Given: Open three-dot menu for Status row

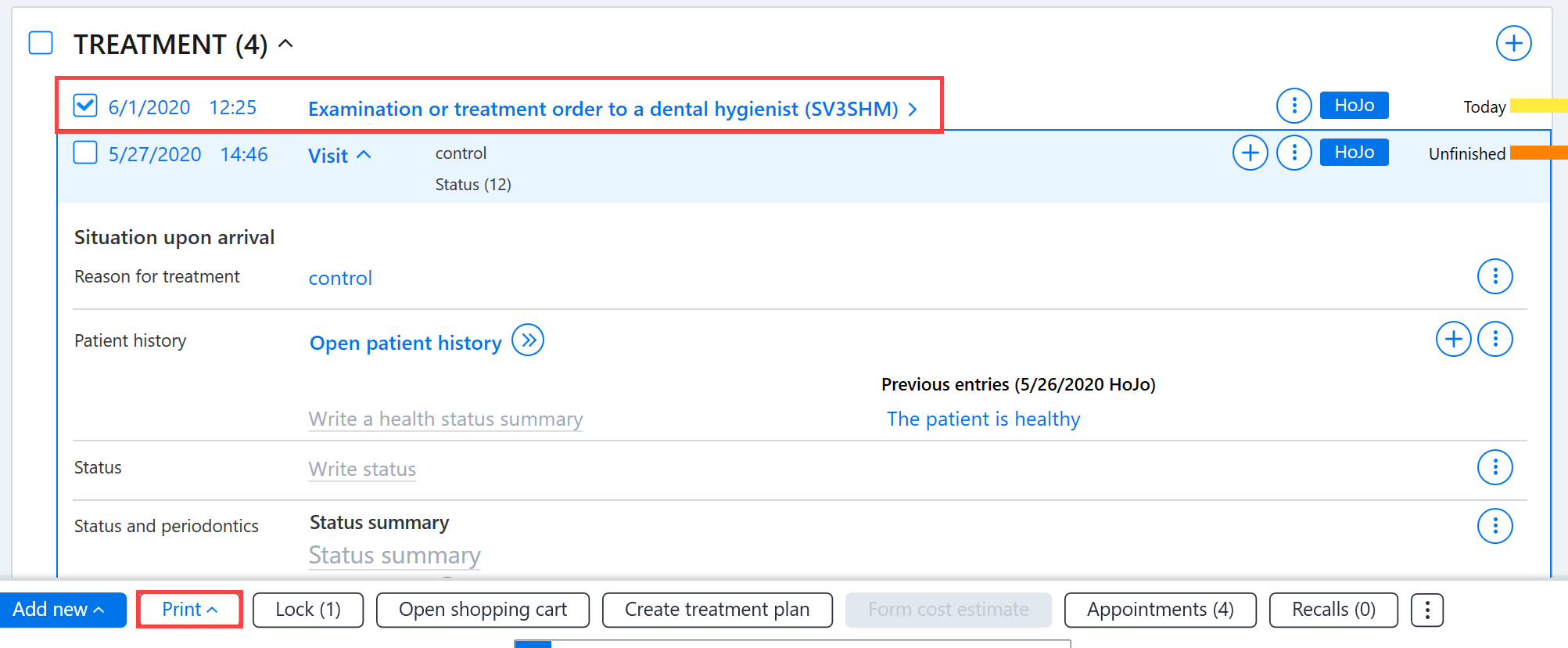Looking at the screenshot, I should pyautogui.click(x=1494, y=467).
